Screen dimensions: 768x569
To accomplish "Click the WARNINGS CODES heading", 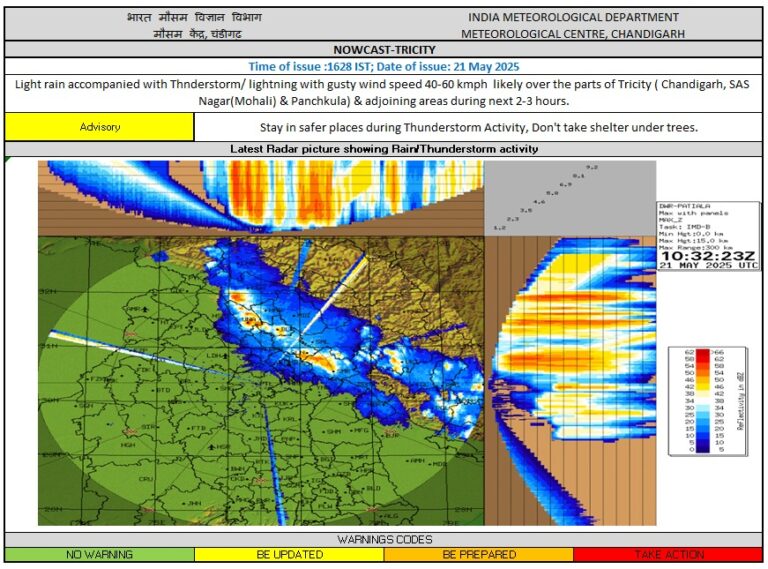I will (384, 540).
